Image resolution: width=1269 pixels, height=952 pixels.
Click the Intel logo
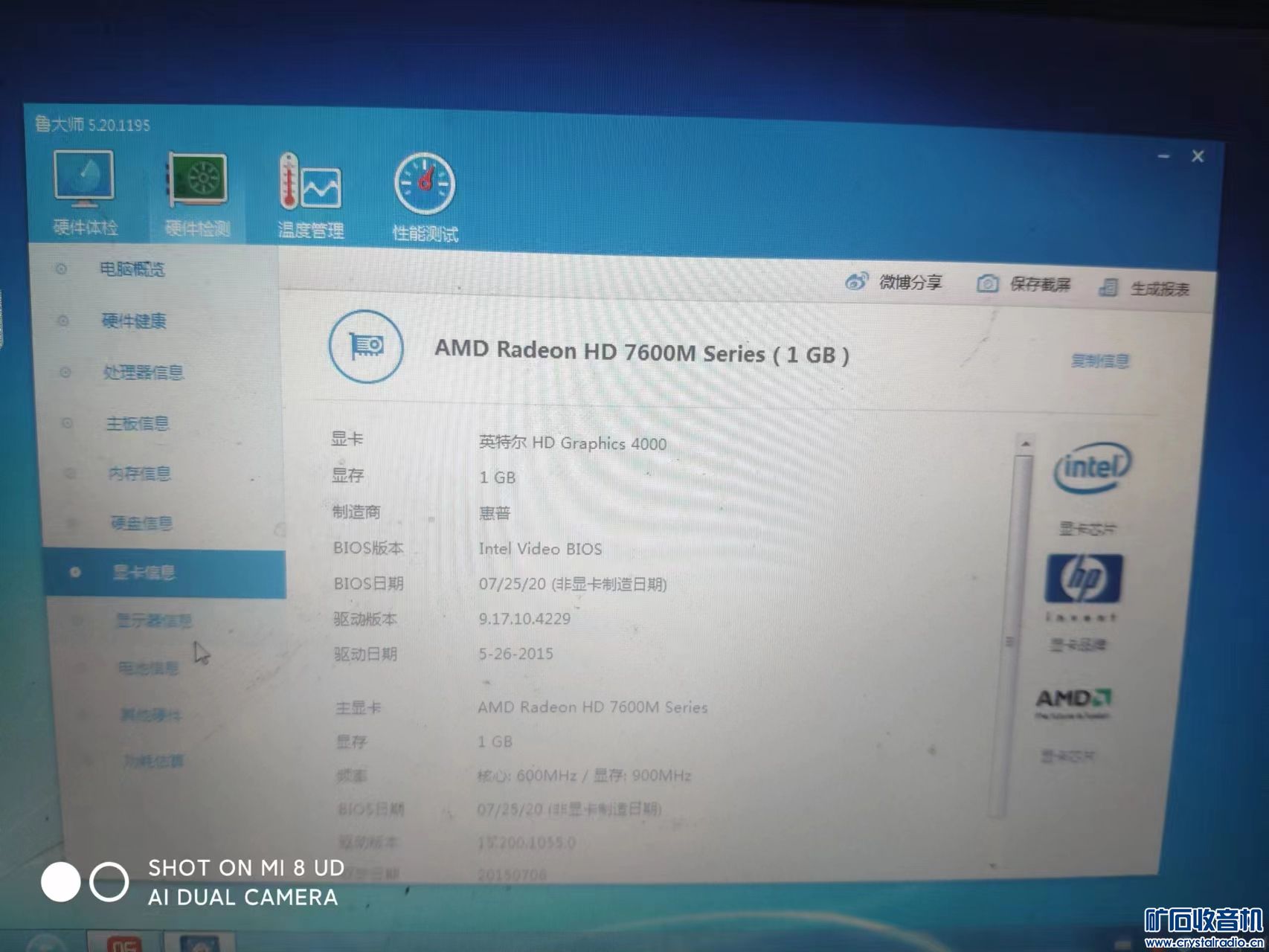coord(1092,467)
